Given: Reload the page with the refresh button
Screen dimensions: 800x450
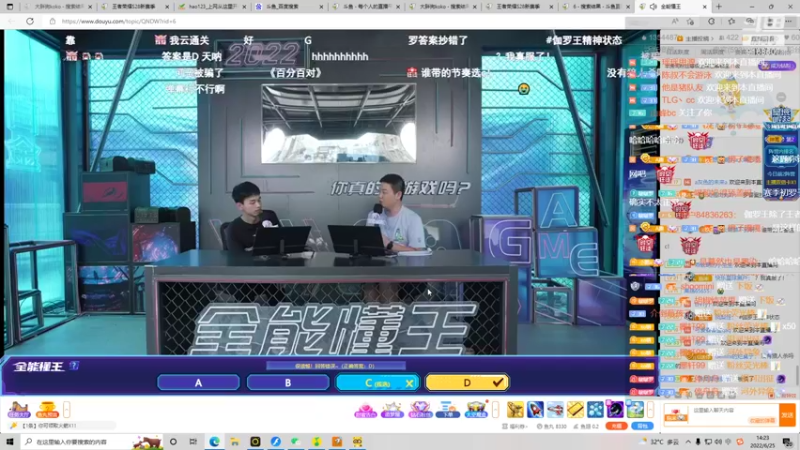Looking at the screenshot, I should [30, 21].
